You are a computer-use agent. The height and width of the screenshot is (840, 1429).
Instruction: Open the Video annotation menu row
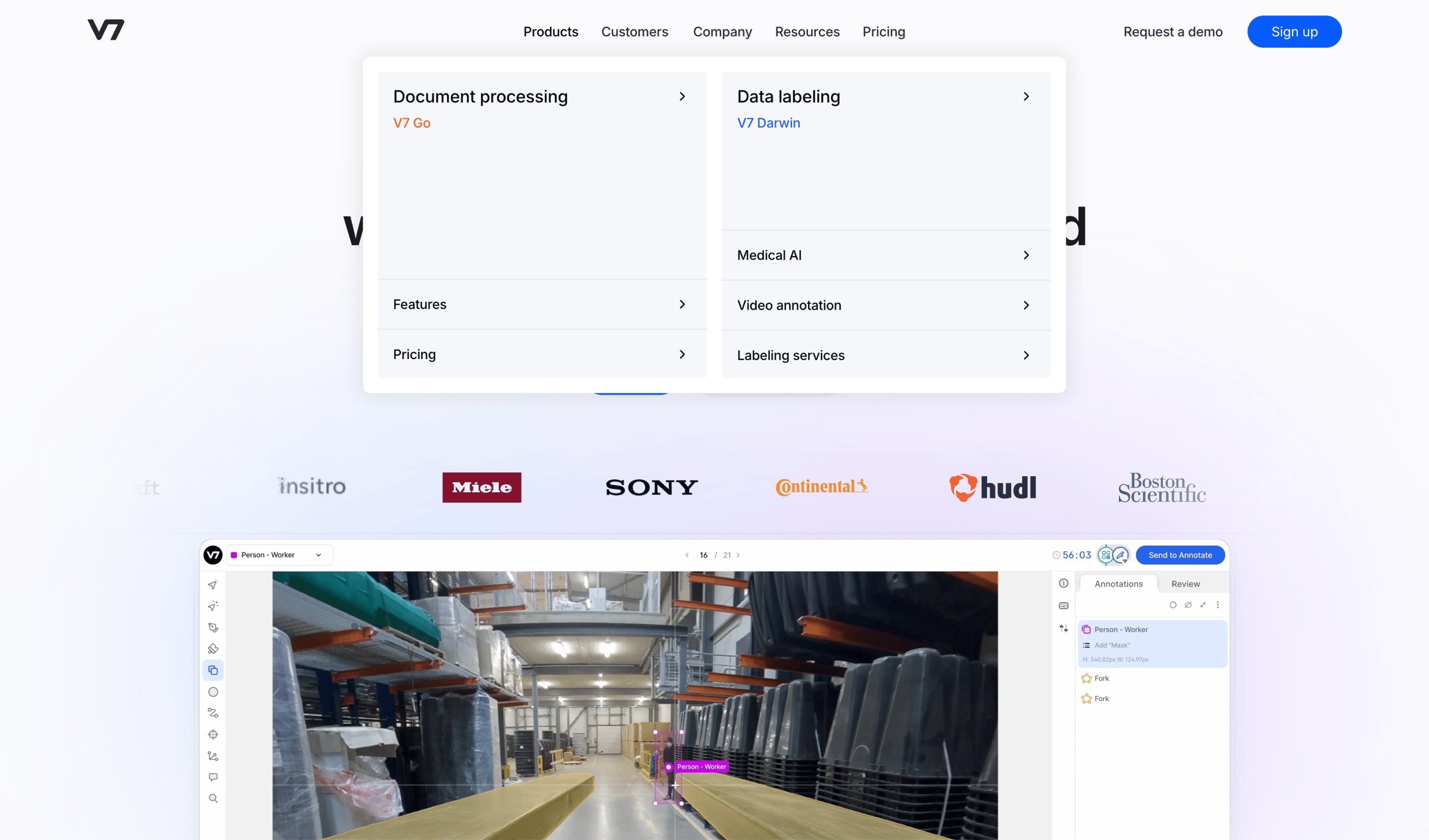pos(886,305)
